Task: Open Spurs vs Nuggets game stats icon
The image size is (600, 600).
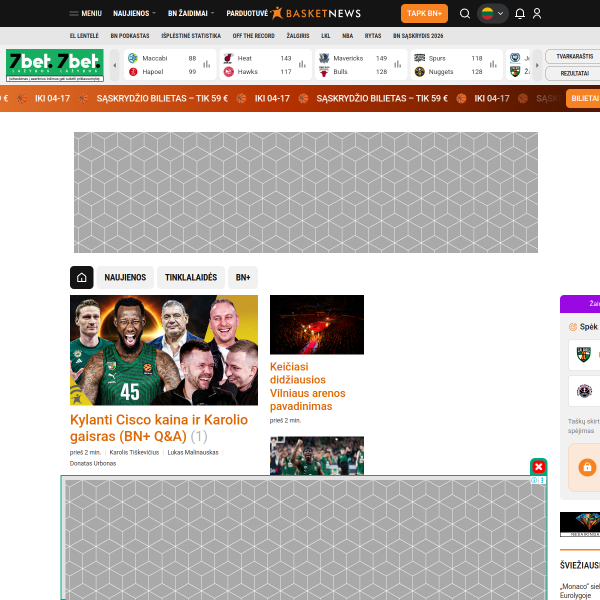Action: pyautogui.click(x=493, y=64)
